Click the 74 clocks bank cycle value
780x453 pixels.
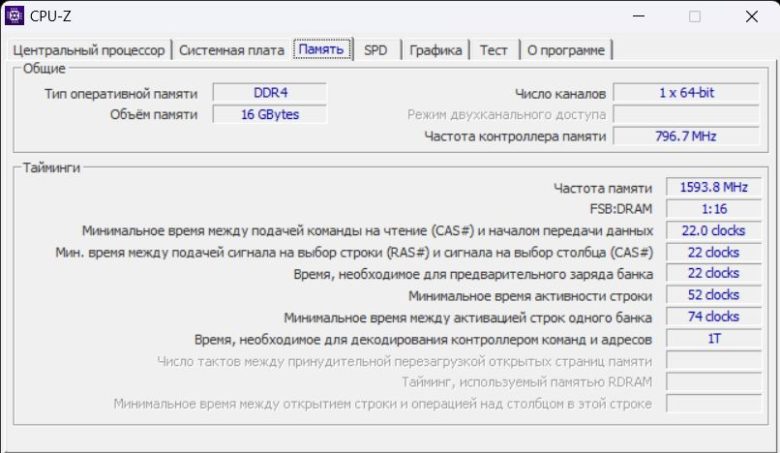click(x=714, y=317)
